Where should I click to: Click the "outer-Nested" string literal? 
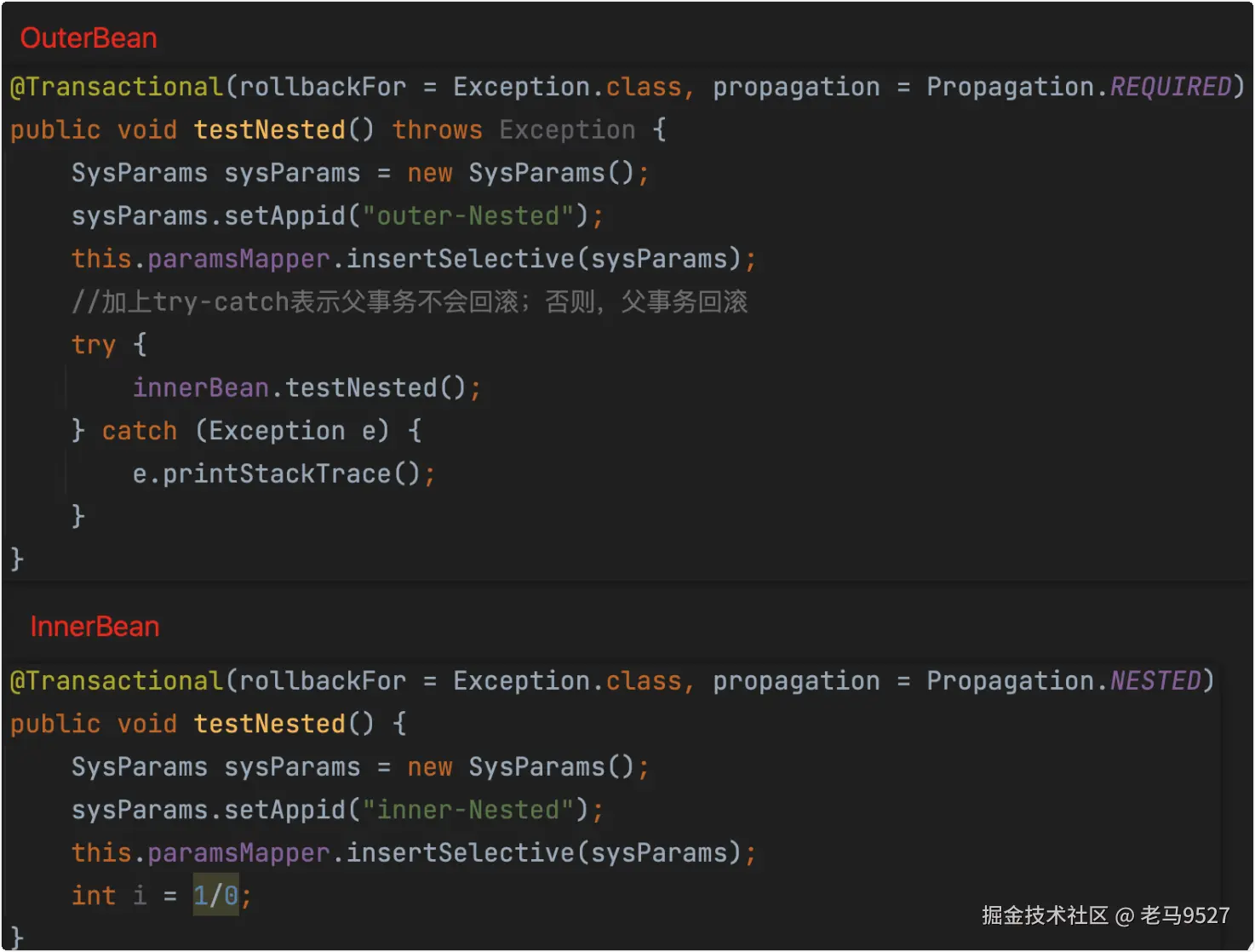(x=468, y=216)
